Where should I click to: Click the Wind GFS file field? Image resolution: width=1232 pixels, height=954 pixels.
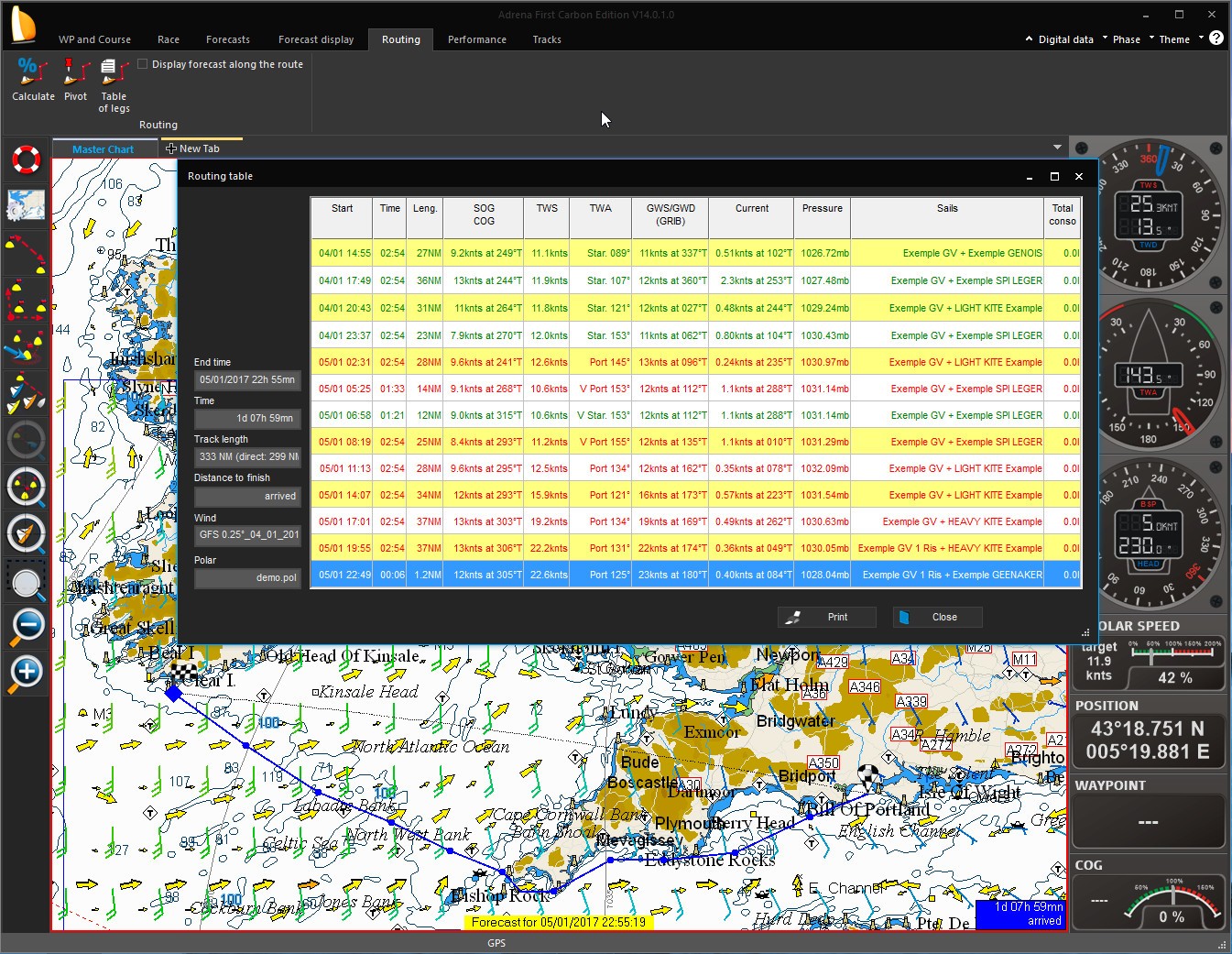tap(247, 534)
